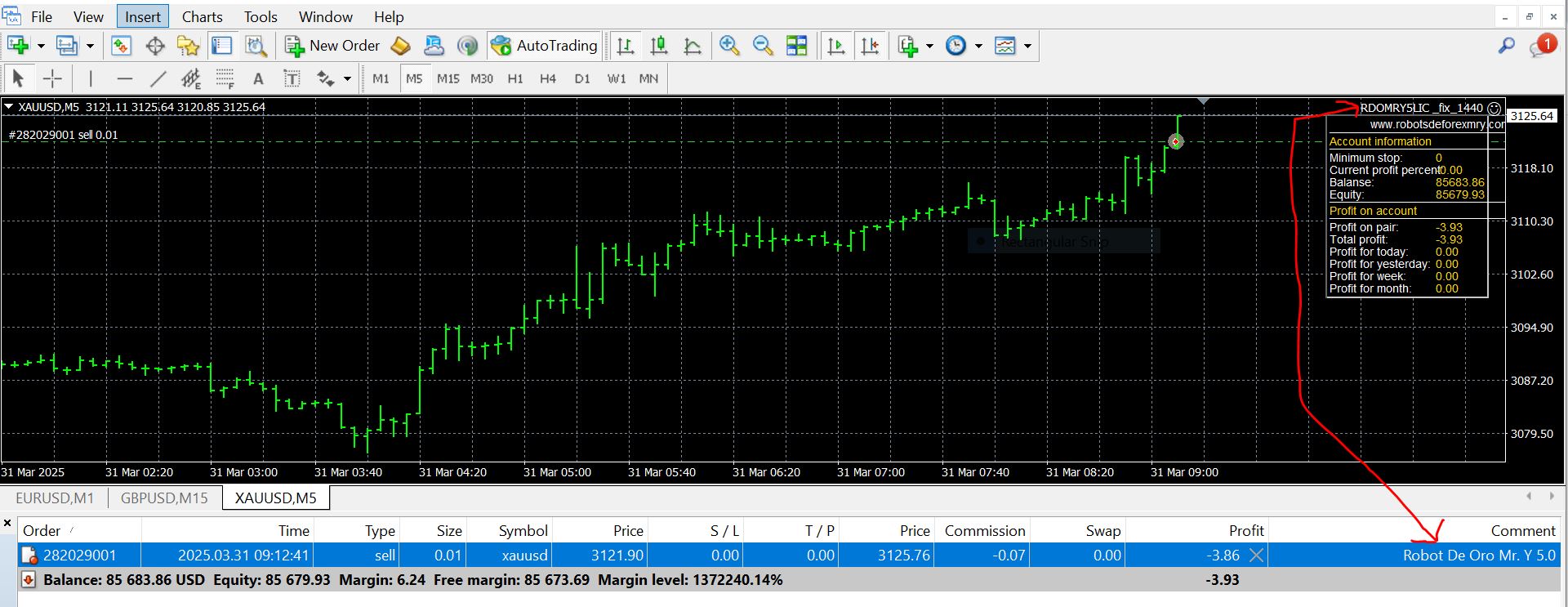Switch to the GBPUSD,M15 chart tab
This screenshot has height=607, width=1568.
164,498
